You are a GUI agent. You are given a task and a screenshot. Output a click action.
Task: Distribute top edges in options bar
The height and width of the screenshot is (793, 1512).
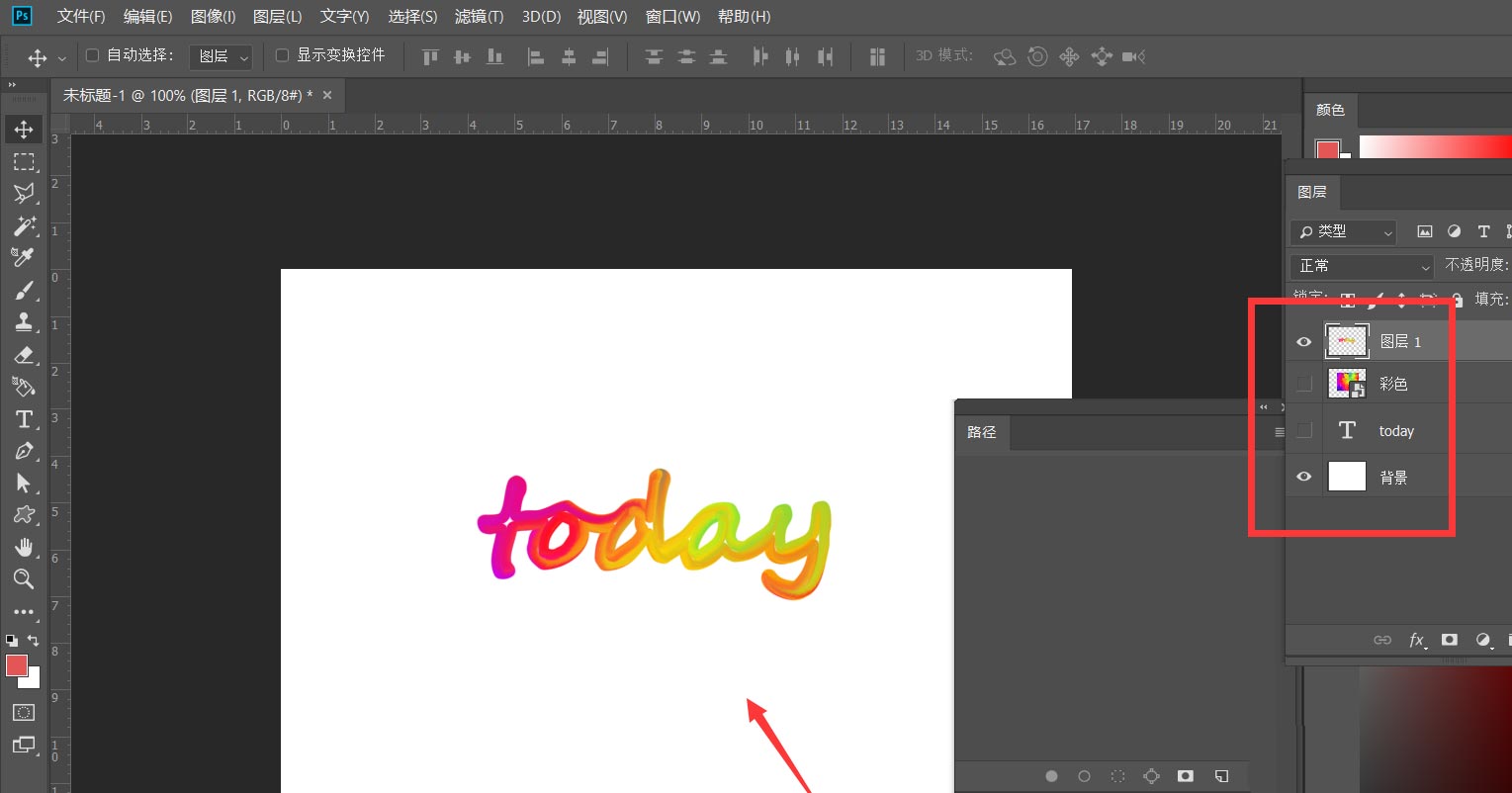(654, 56)
